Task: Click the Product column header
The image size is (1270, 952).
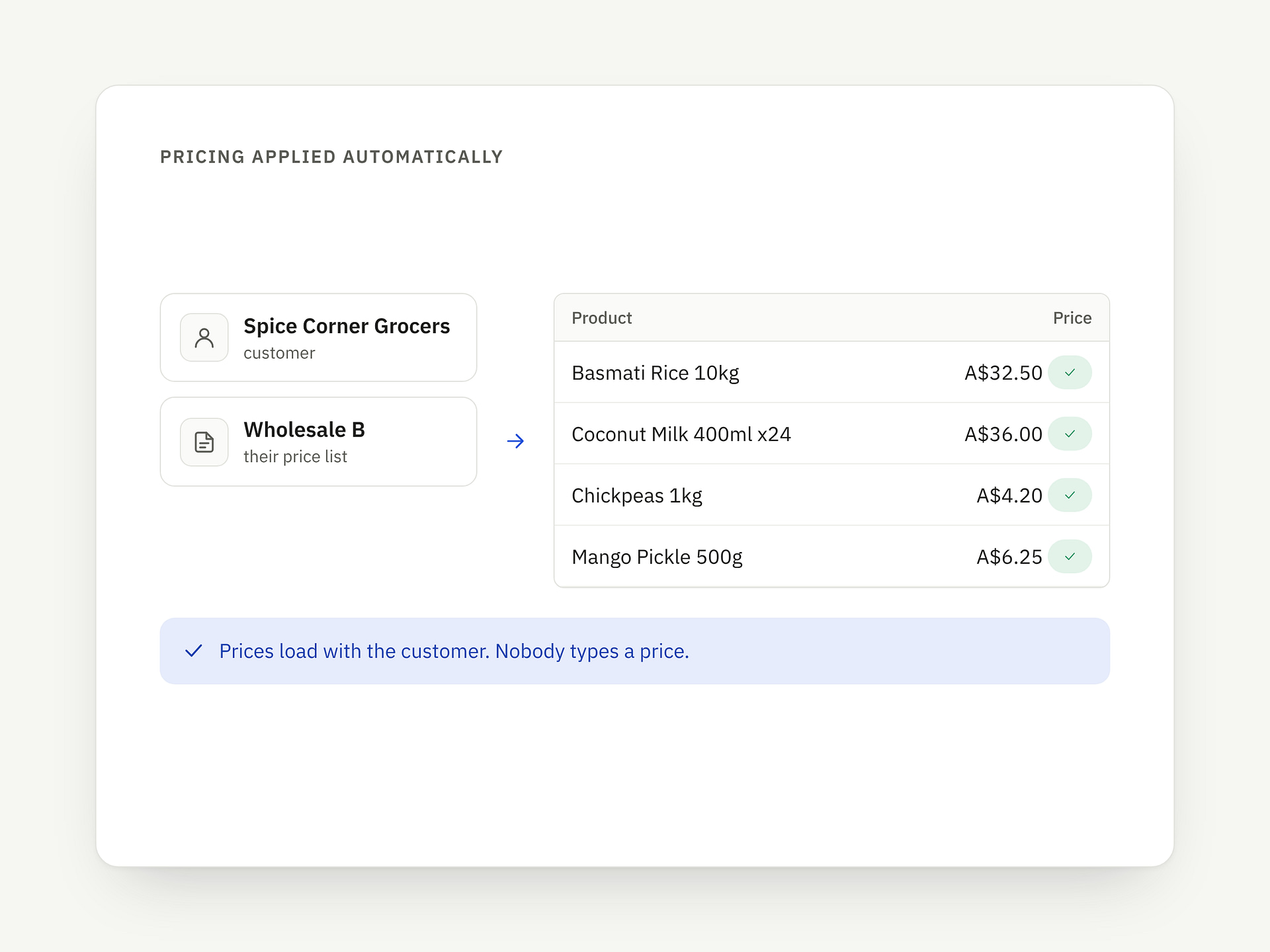Action: pos(602,318)
